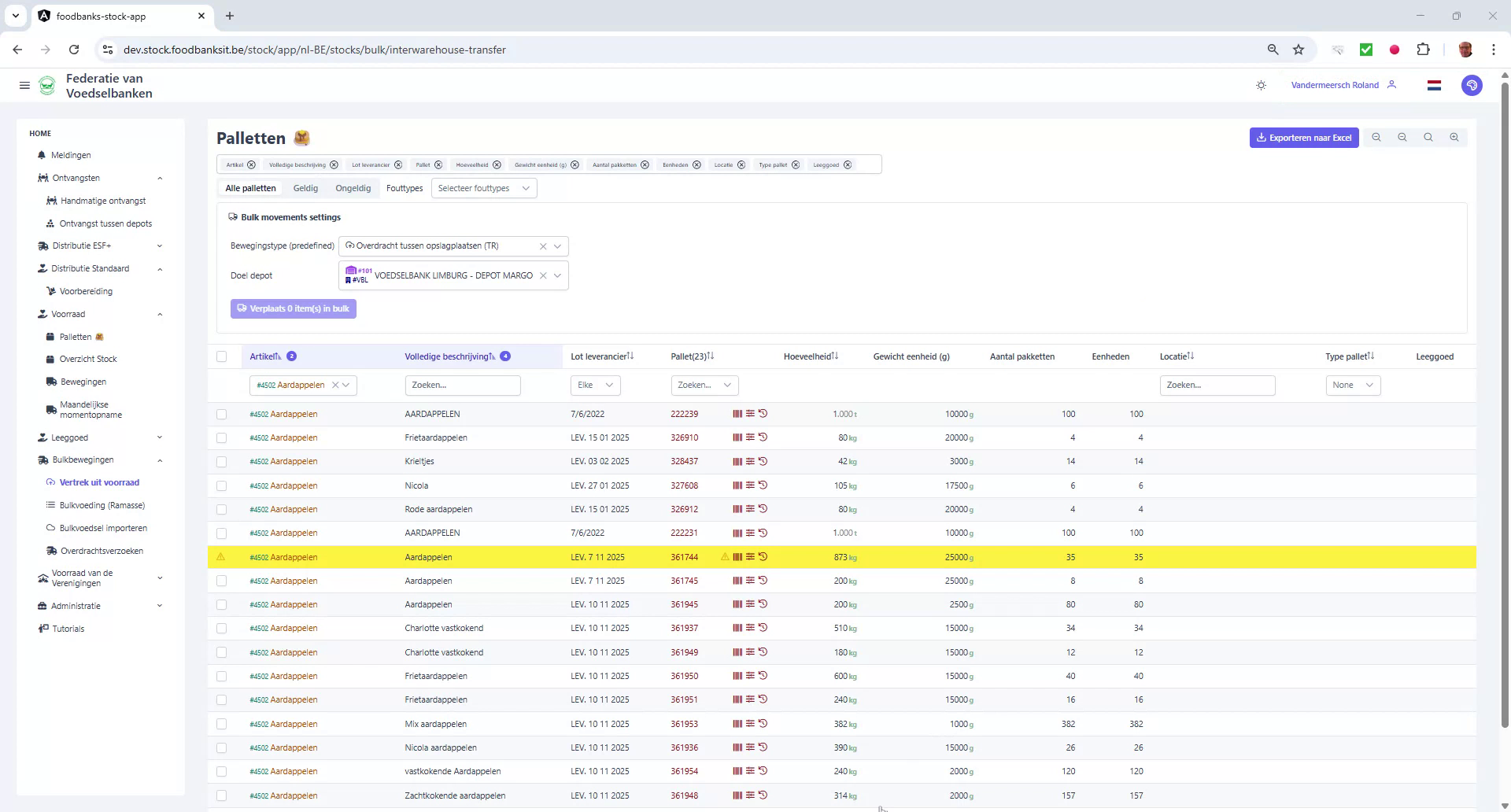The height and width of the screenshot is (812, 1511).
Task: Click the barcode icon on pallet 222239
Action: point(737,413)
